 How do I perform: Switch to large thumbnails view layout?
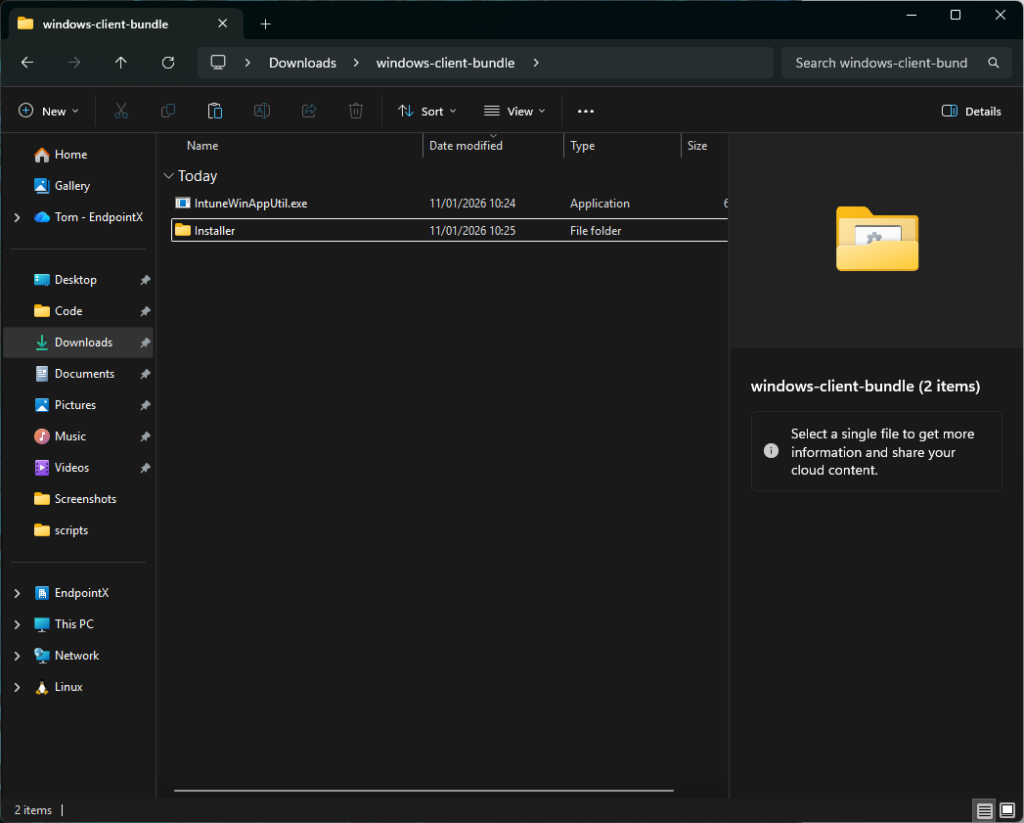1007,810
